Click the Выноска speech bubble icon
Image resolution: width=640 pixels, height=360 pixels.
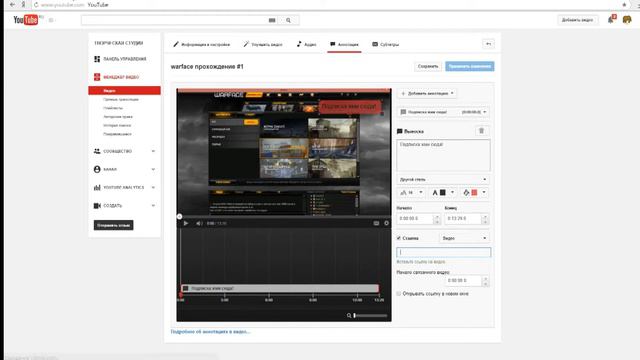(x=399, y=131)
